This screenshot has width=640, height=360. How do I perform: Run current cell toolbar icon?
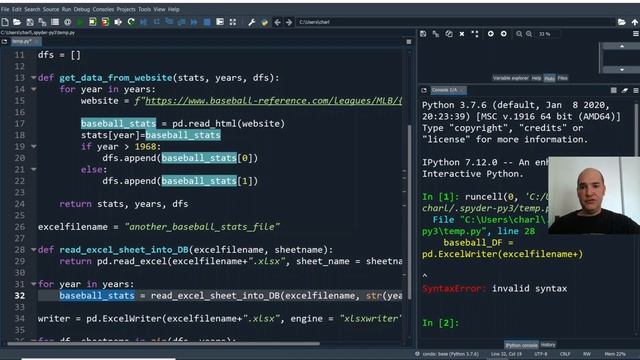93,22
